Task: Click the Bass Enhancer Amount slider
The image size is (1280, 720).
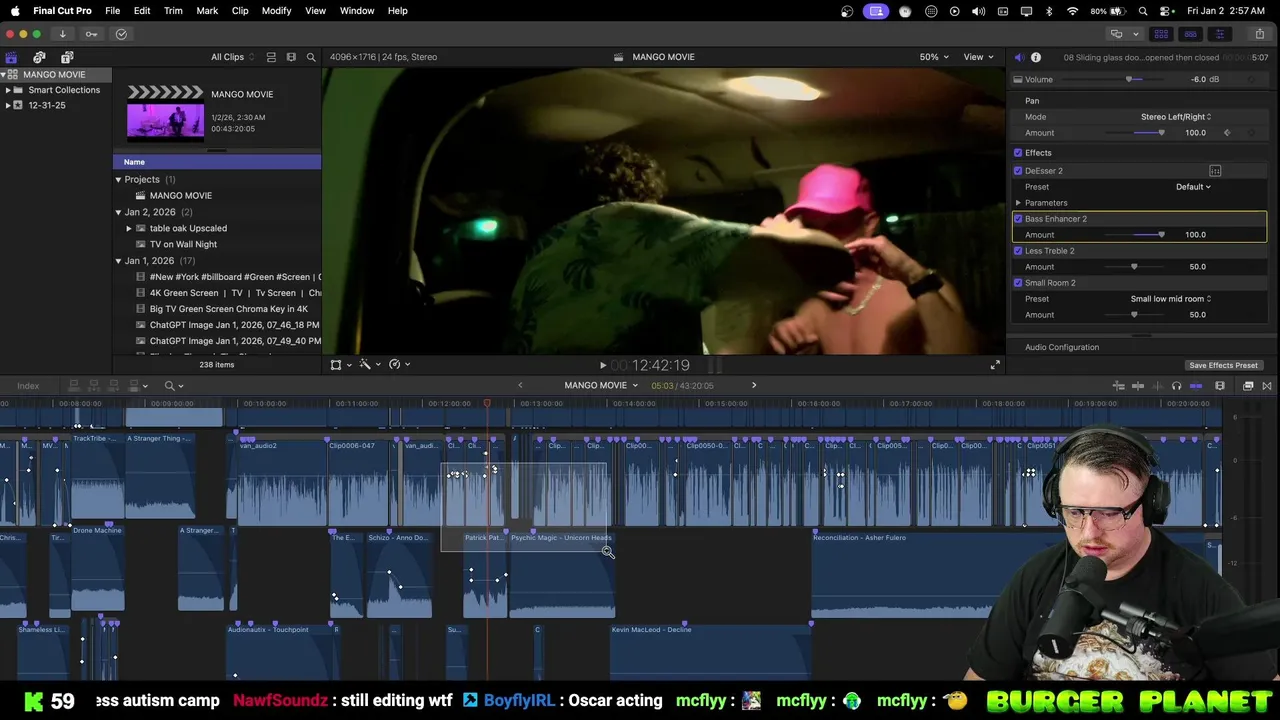Action: (1134, 235)
